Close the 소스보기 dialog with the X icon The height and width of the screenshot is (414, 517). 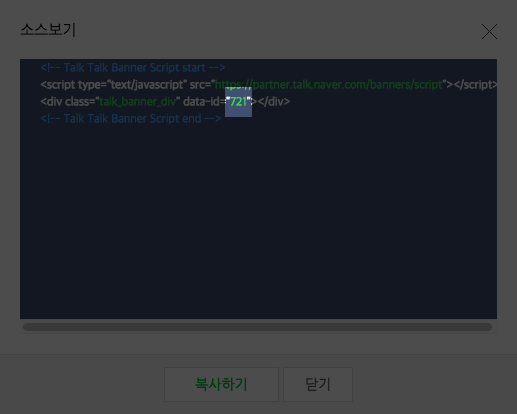tap(489, 31)
